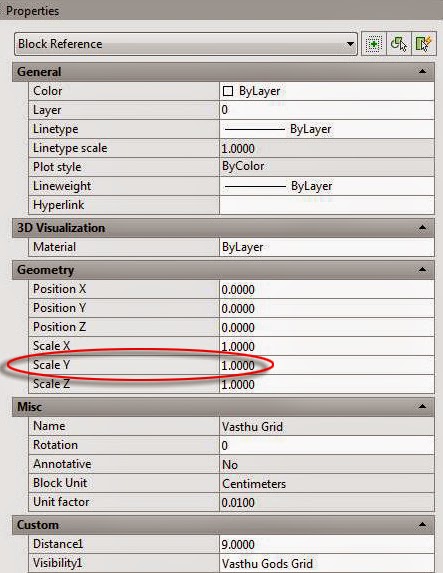Collapse the Misc section
The width and height of the screenshot is (443, 573).
pyautogui.click(x=422, y=406)
